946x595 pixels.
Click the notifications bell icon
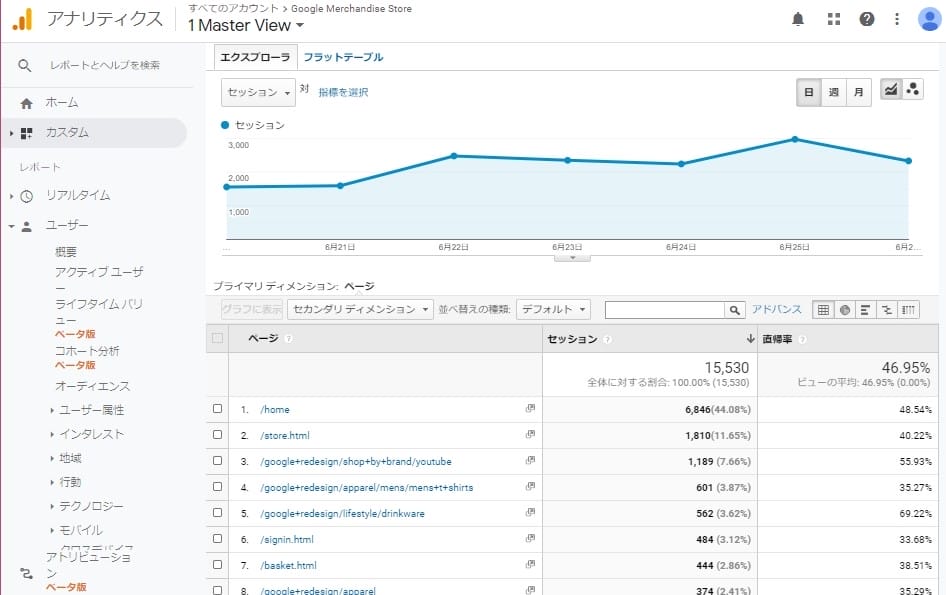[798, 19]
